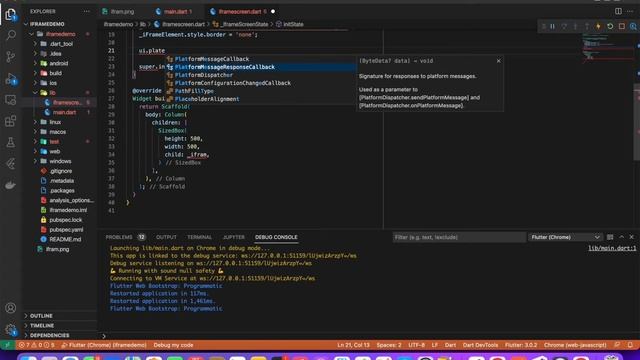This screenshot has width=640, height=360.
Task: Open the Accounts menu icon
Action: tap(11, 308)
